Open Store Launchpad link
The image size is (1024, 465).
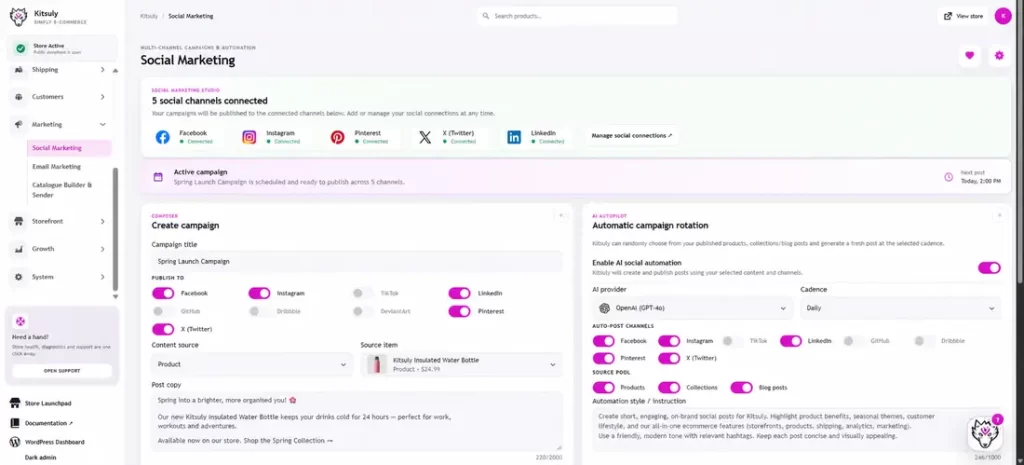coord(48,404)
